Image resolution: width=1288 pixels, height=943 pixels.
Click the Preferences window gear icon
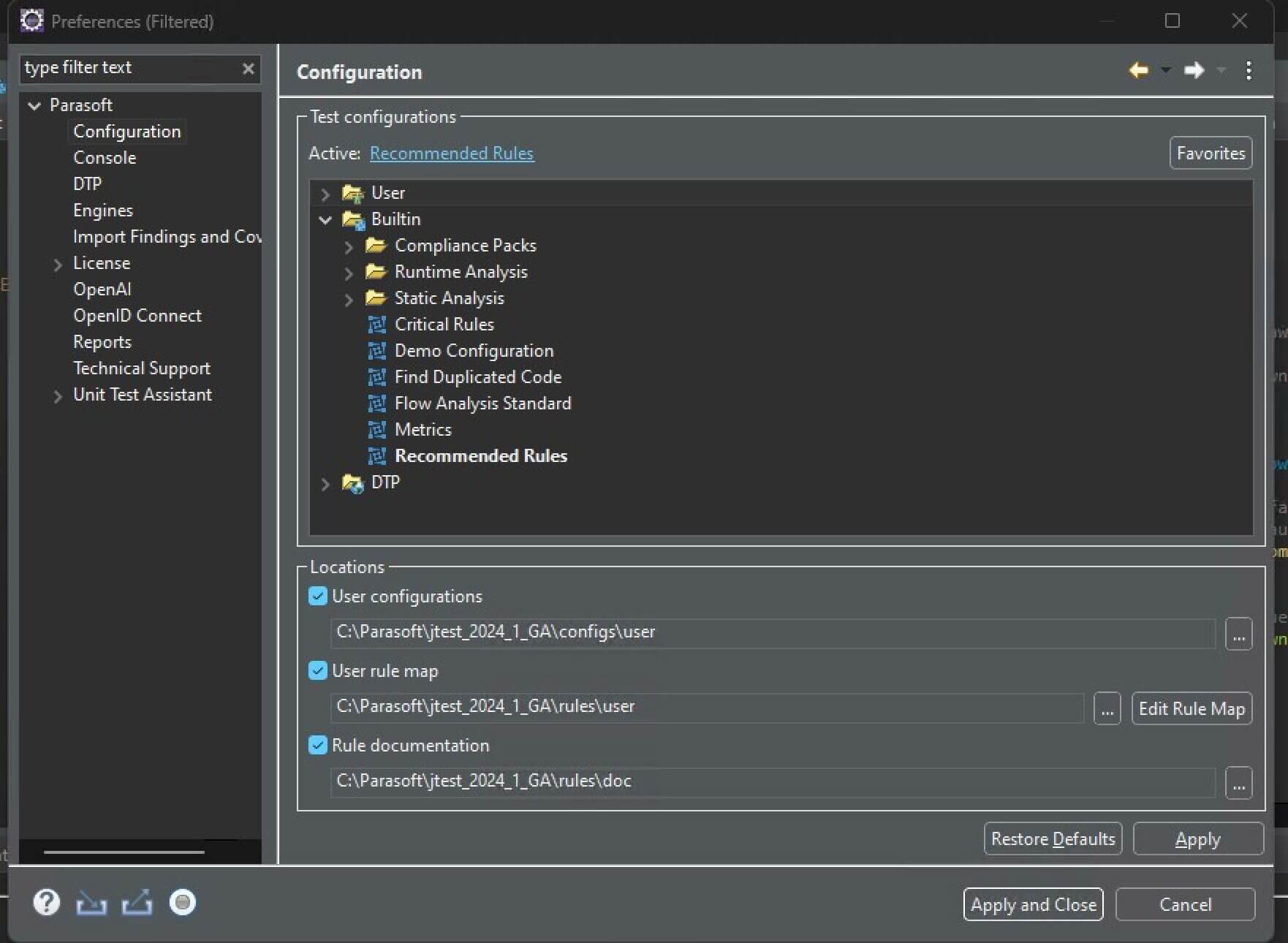[x=31, y=20]
